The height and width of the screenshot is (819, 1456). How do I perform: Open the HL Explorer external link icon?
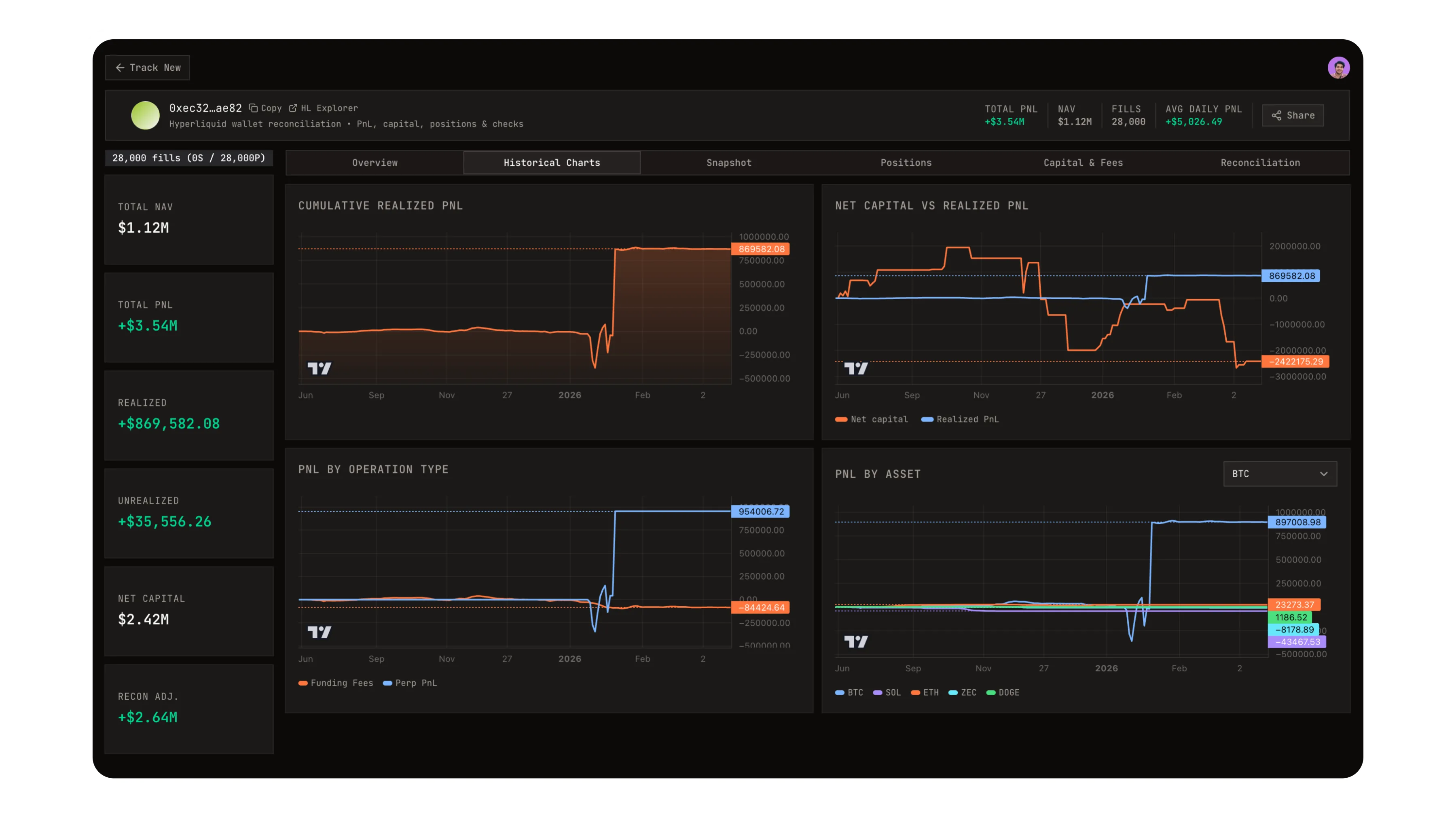[293, 108]
